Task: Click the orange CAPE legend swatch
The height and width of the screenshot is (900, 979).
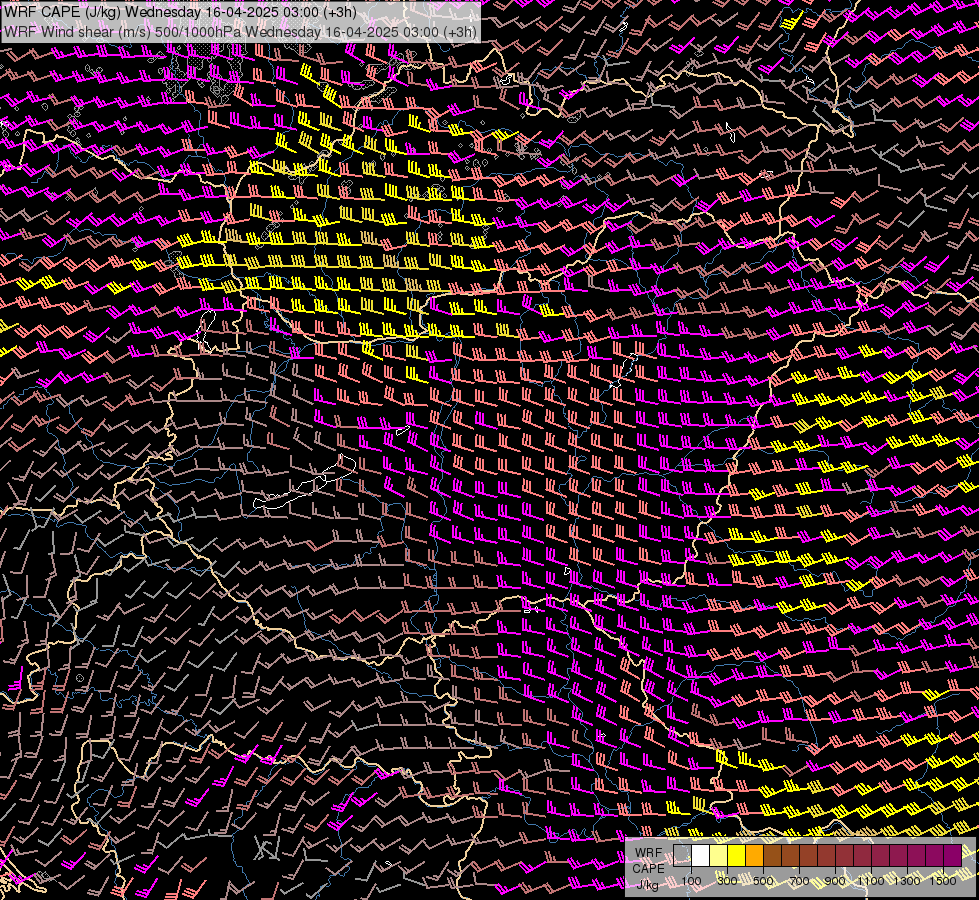Action: pyautogui.click(x=754, y=855)
